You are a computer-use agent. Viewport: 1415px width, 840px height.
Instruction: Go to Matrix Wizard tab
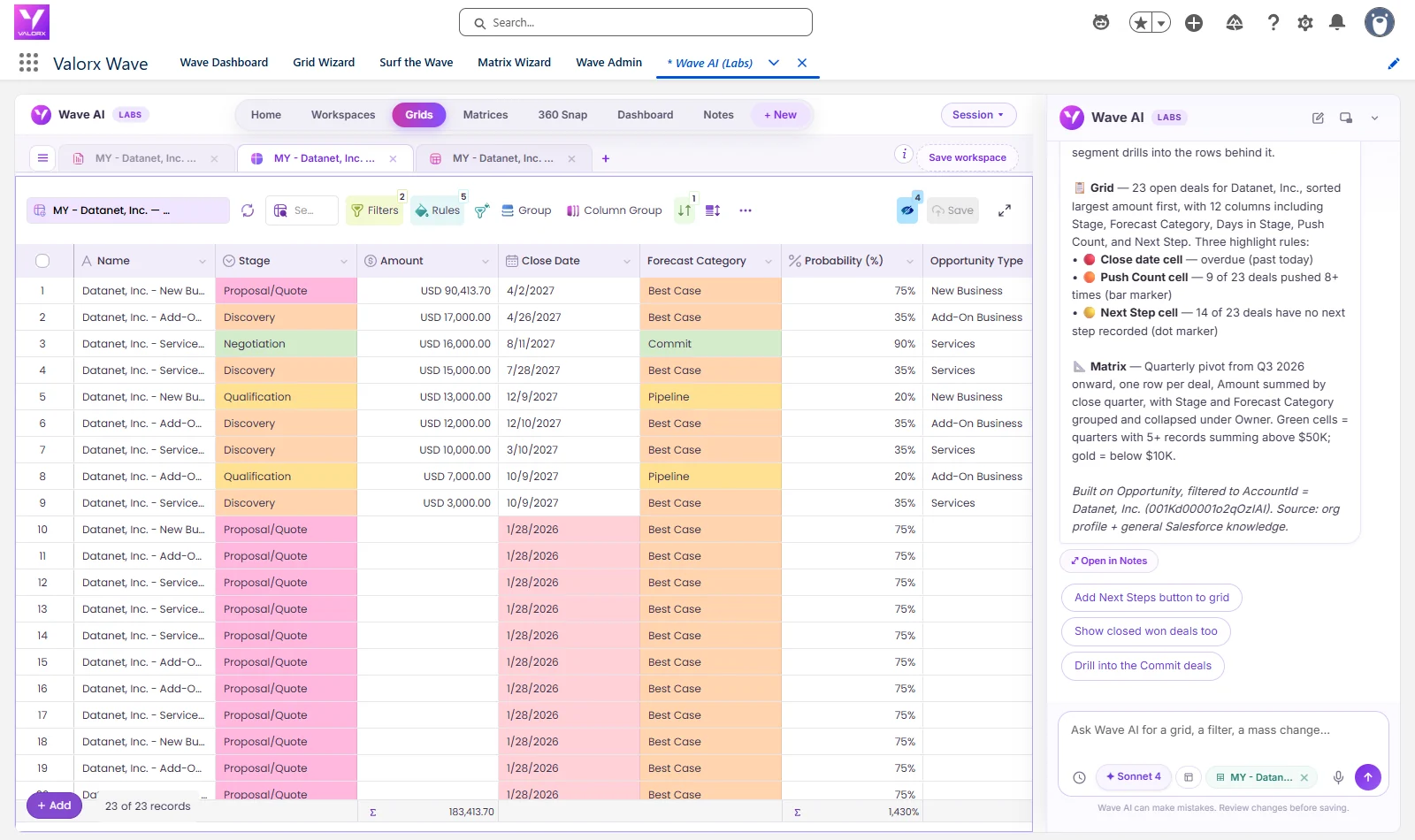(x=514, y=63)
